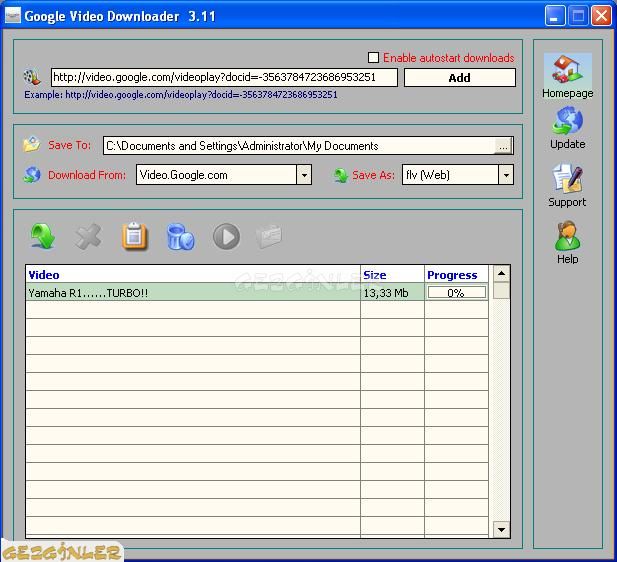Click the gray X remove icon

(88, 236)
